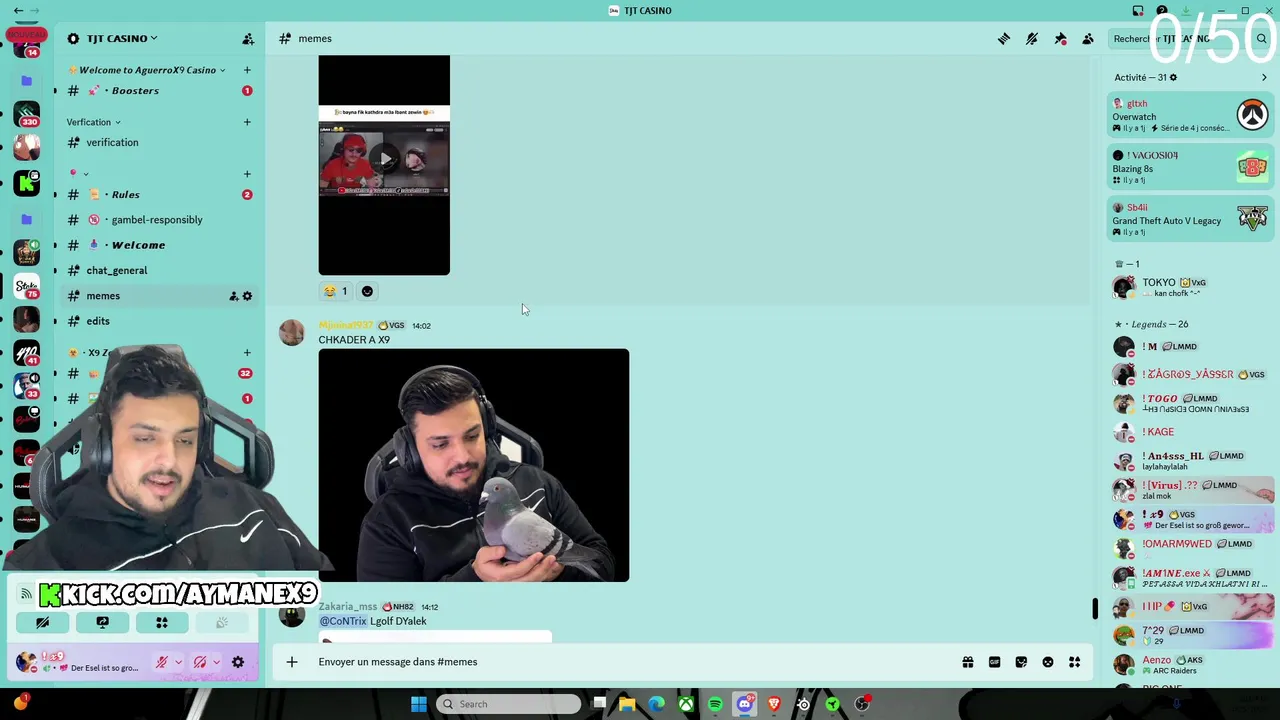The height and width of the screenshot is (720, 1280).
Task: Select the Stake server icon with badge 75
Action: (27, 286)
